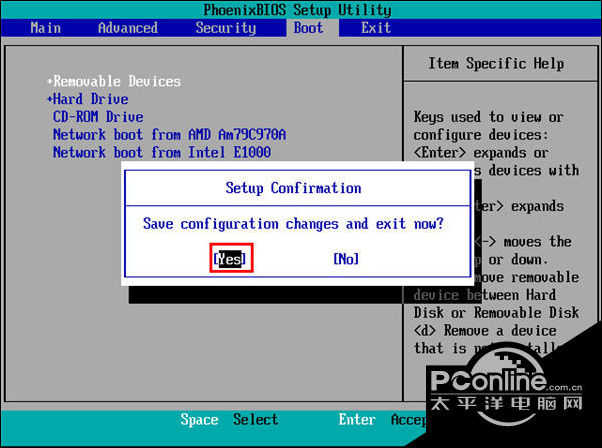Select CD-ROM Drive boot item
This screenshot has width=602, height=448.
point(98,117)
